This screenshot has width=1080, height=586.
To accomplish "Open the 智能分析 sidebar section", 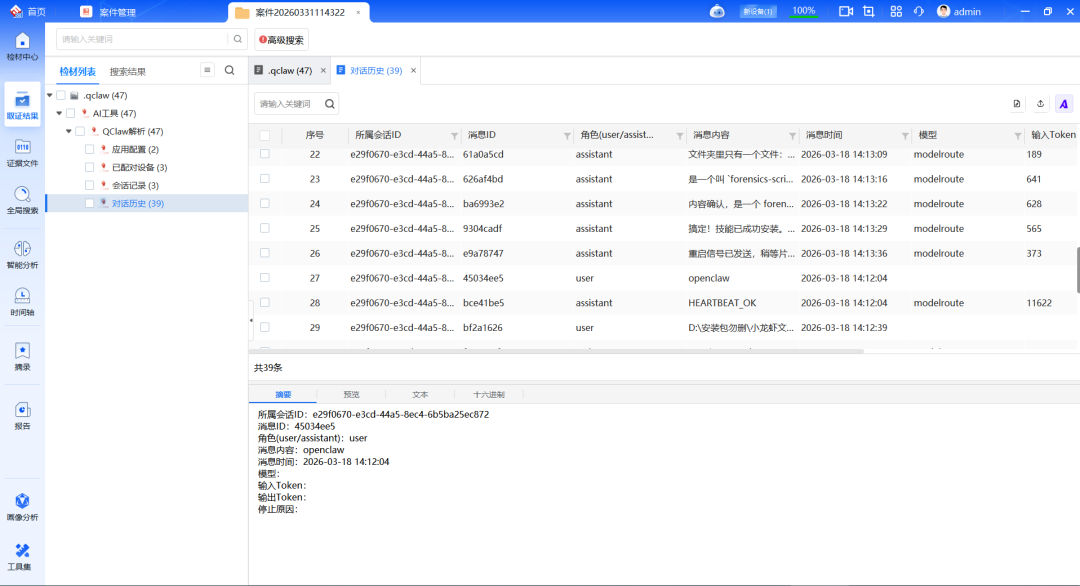I will pyautogui.click(x=22, y=255).
